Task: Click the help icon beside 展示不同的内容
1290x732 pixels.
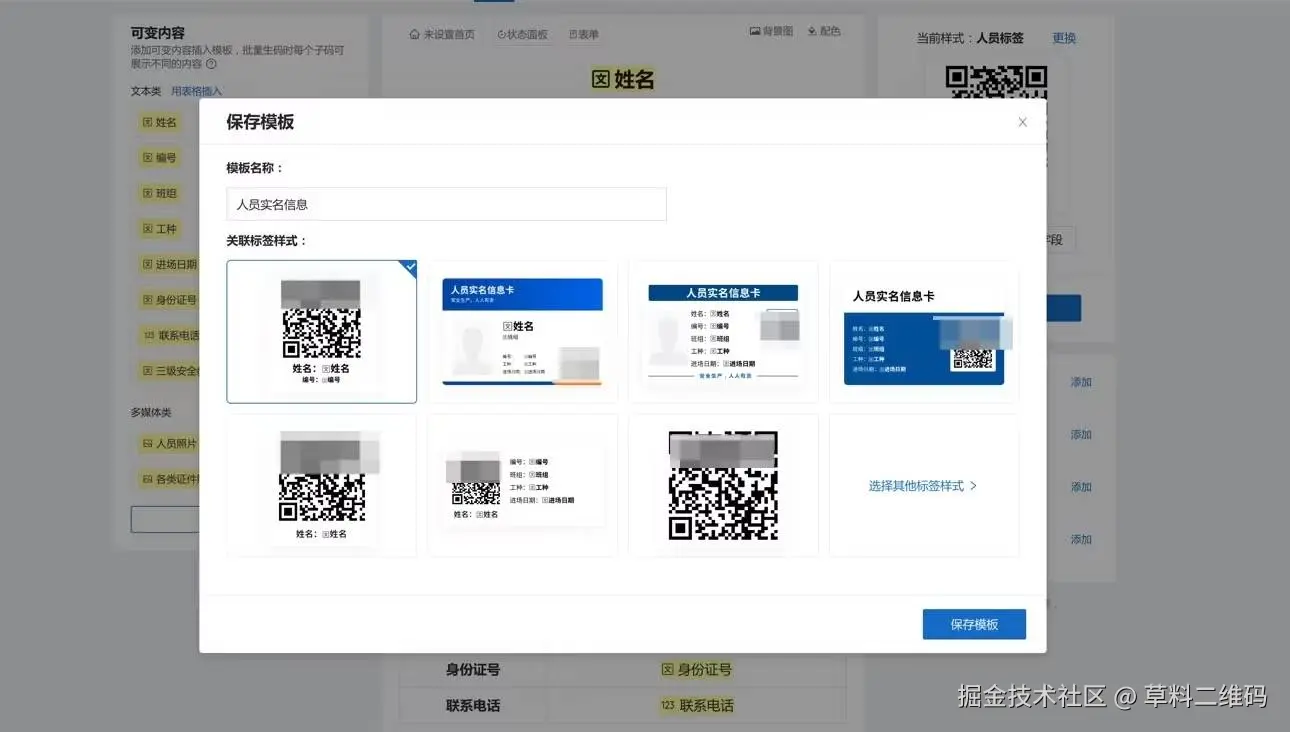Action: pyautogui.click(x=211, y=64)
